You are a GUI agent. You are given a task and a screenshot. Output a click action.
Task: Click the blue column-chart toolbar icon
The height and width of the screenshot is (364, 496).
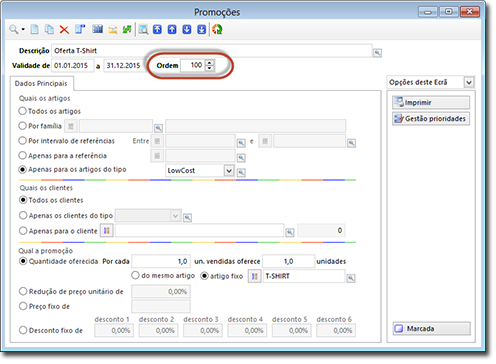click(x=97, y=29)
